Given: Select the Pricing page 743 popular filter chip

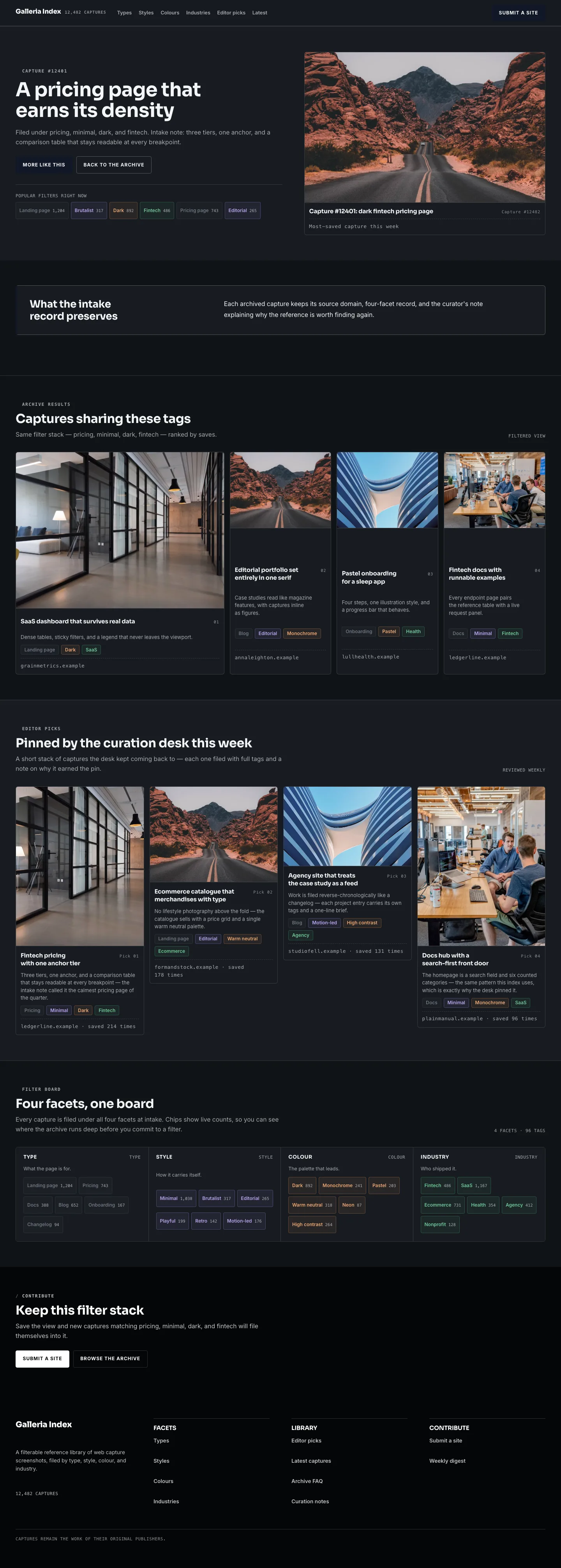Looking at the screenshot, I should (199, 211).
